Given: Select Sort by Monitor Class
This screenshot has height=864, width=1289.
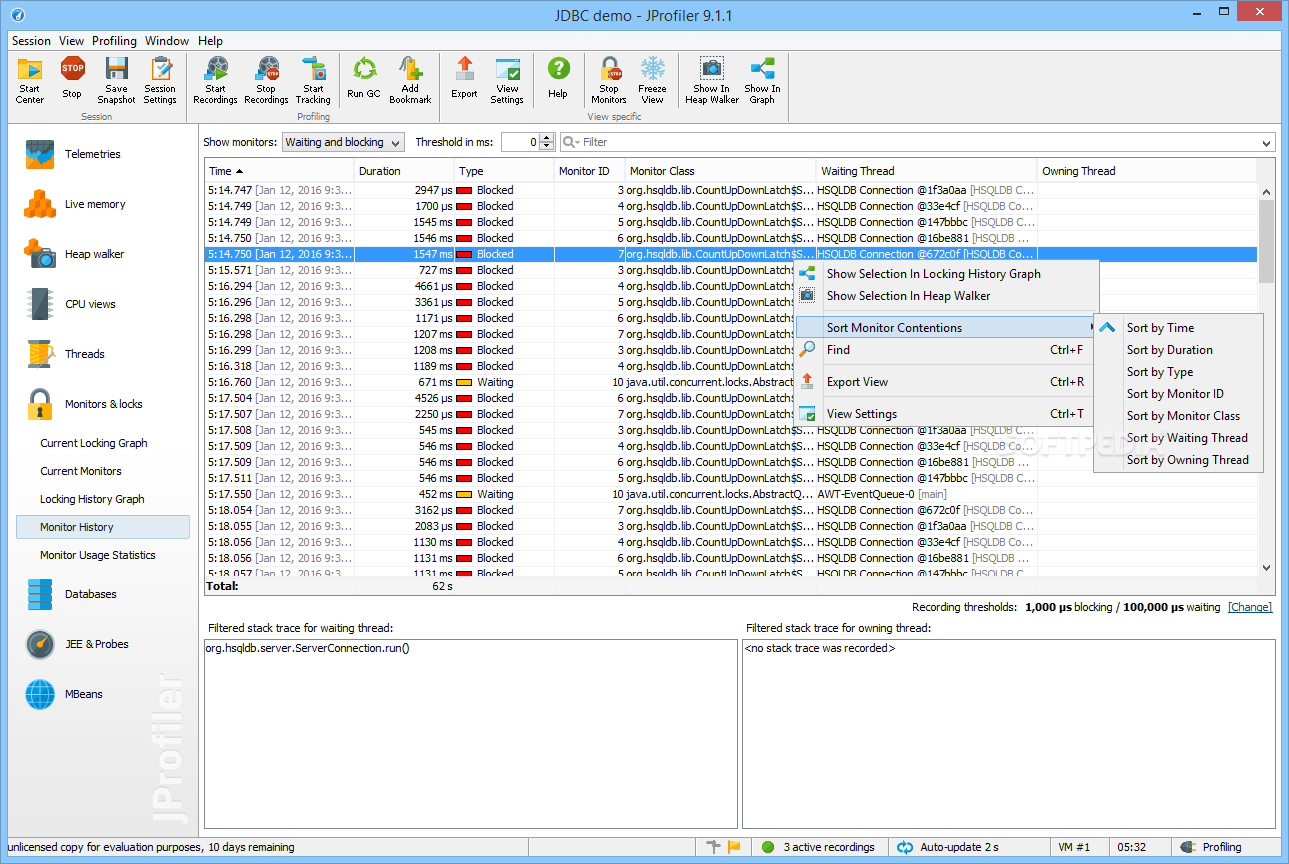Looking at the screenshot, I should coord(1178,416).
